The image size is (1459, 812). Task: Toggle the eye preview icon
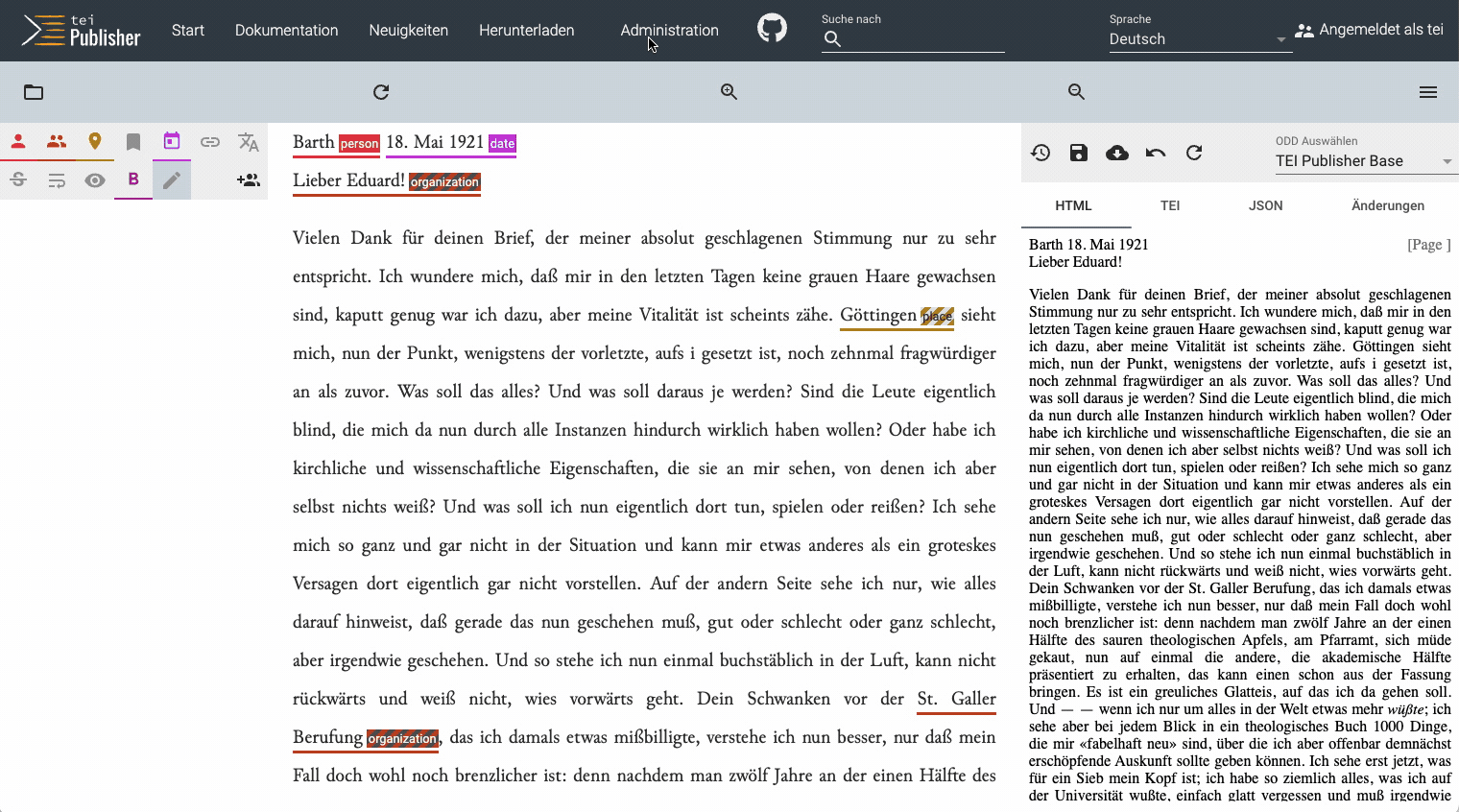(95, 180)
